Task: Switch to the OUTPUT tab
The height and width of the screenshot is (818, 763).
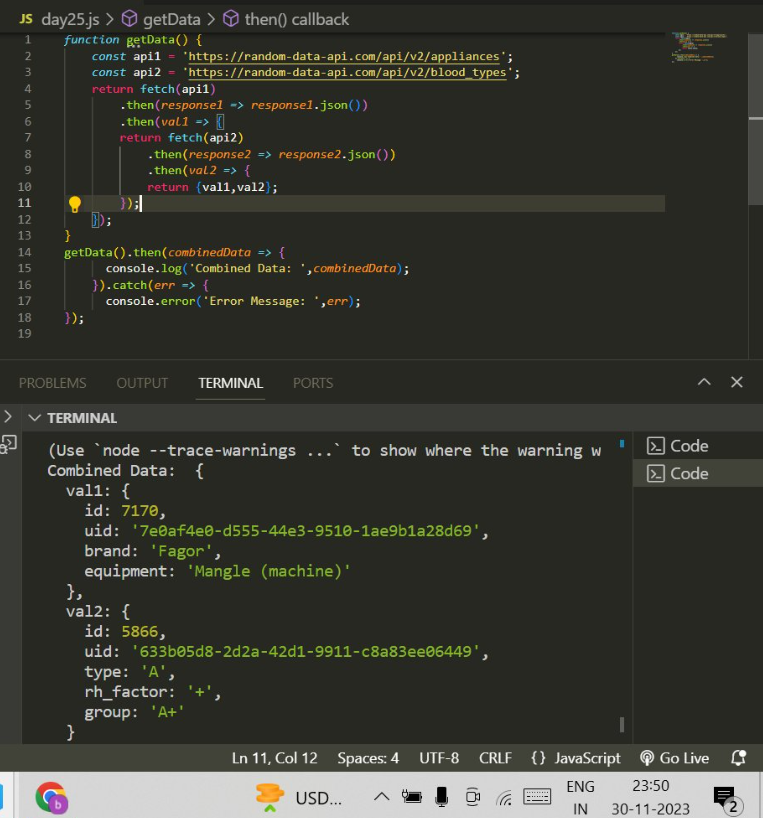Action: [142, 383]
